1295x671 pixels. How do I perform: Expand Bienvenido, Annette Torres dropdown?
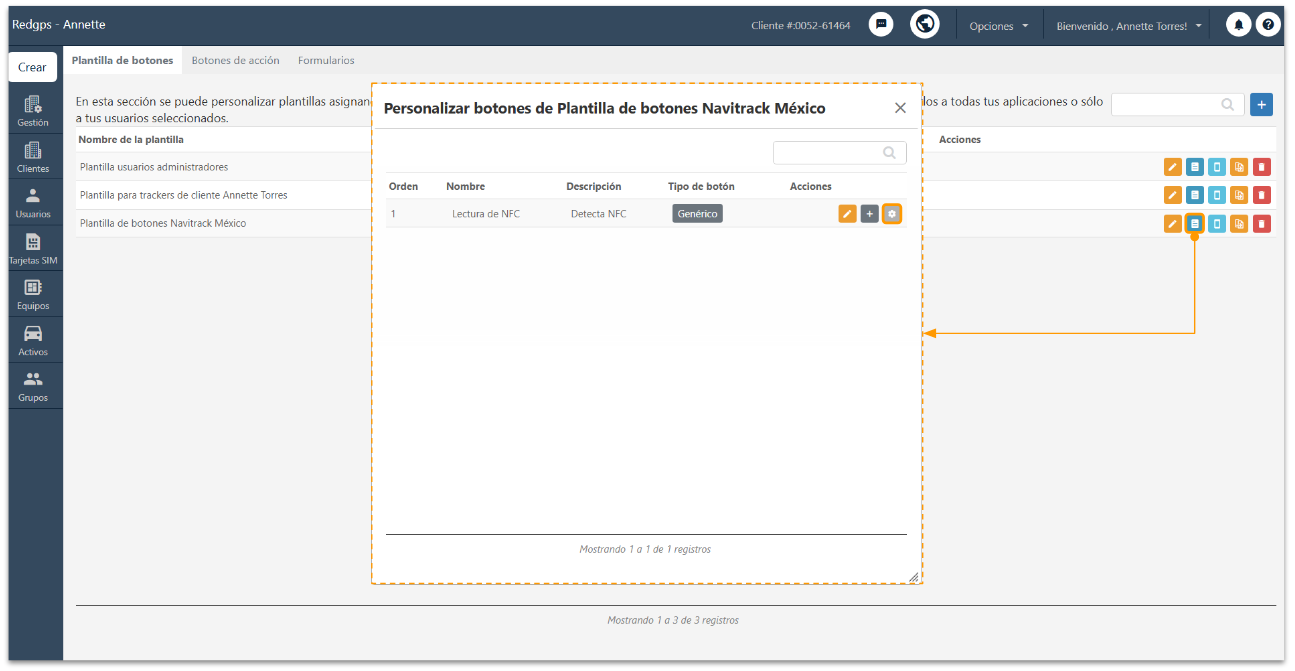click(x=1129, y=26)
